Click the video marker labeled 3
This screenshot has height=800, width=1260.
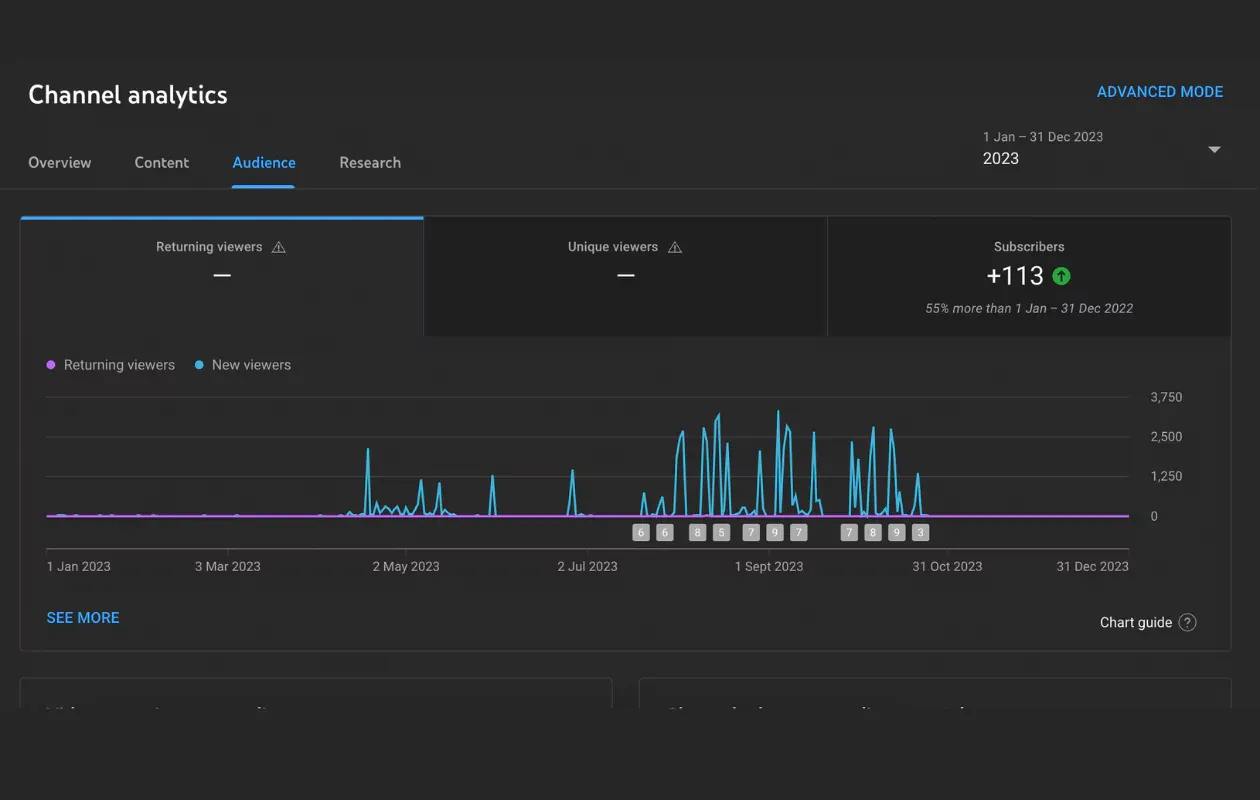click(x=921, y=532)
